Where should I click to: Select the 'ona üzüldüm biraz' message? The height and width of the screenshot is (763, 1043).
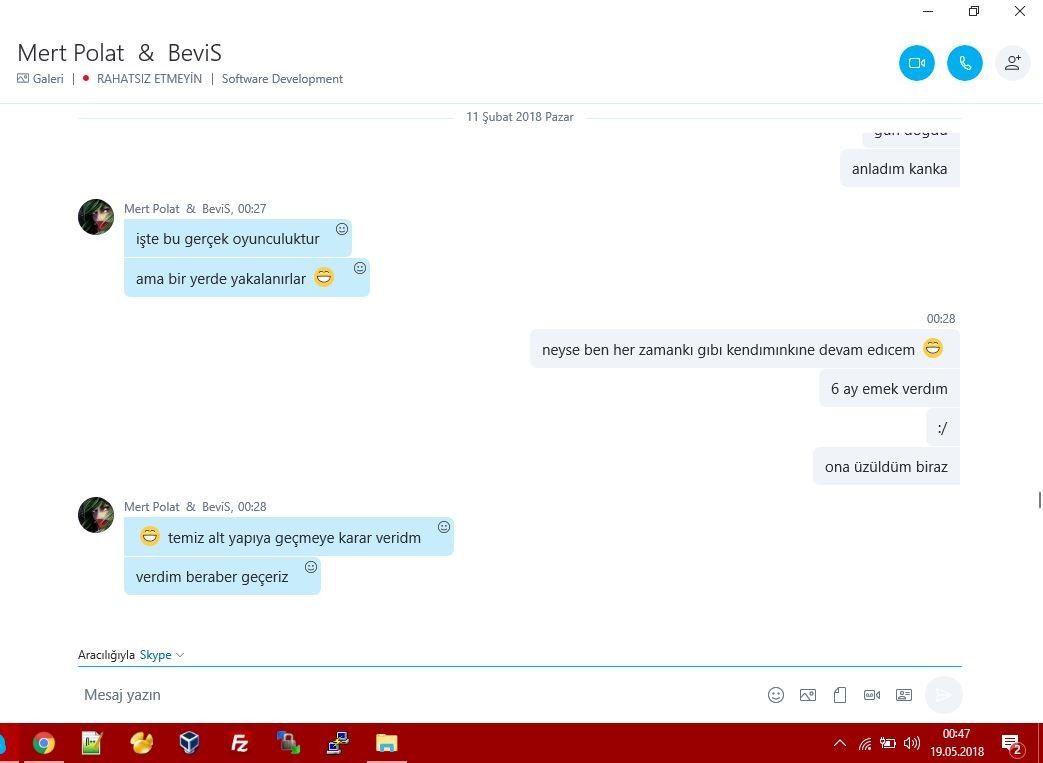(x=886, y=466)
